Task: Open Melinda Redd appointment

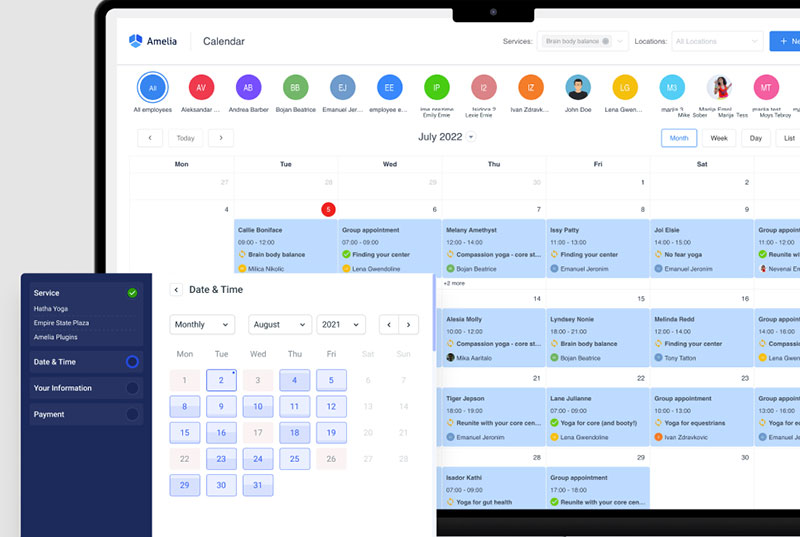Action: coord(702,338)
